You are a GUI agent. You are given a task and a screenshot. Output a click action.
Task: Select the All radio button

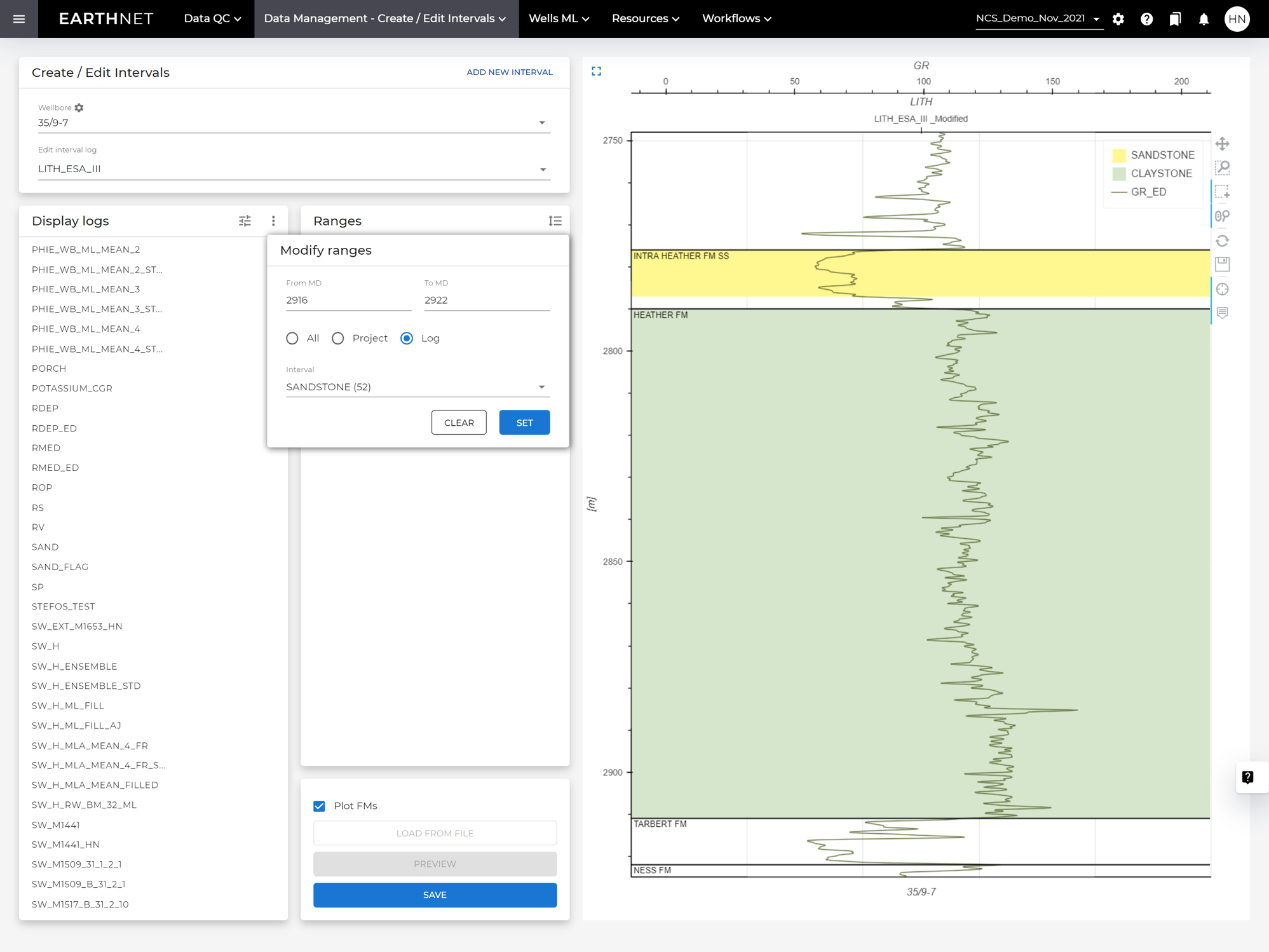coord(292,338)
